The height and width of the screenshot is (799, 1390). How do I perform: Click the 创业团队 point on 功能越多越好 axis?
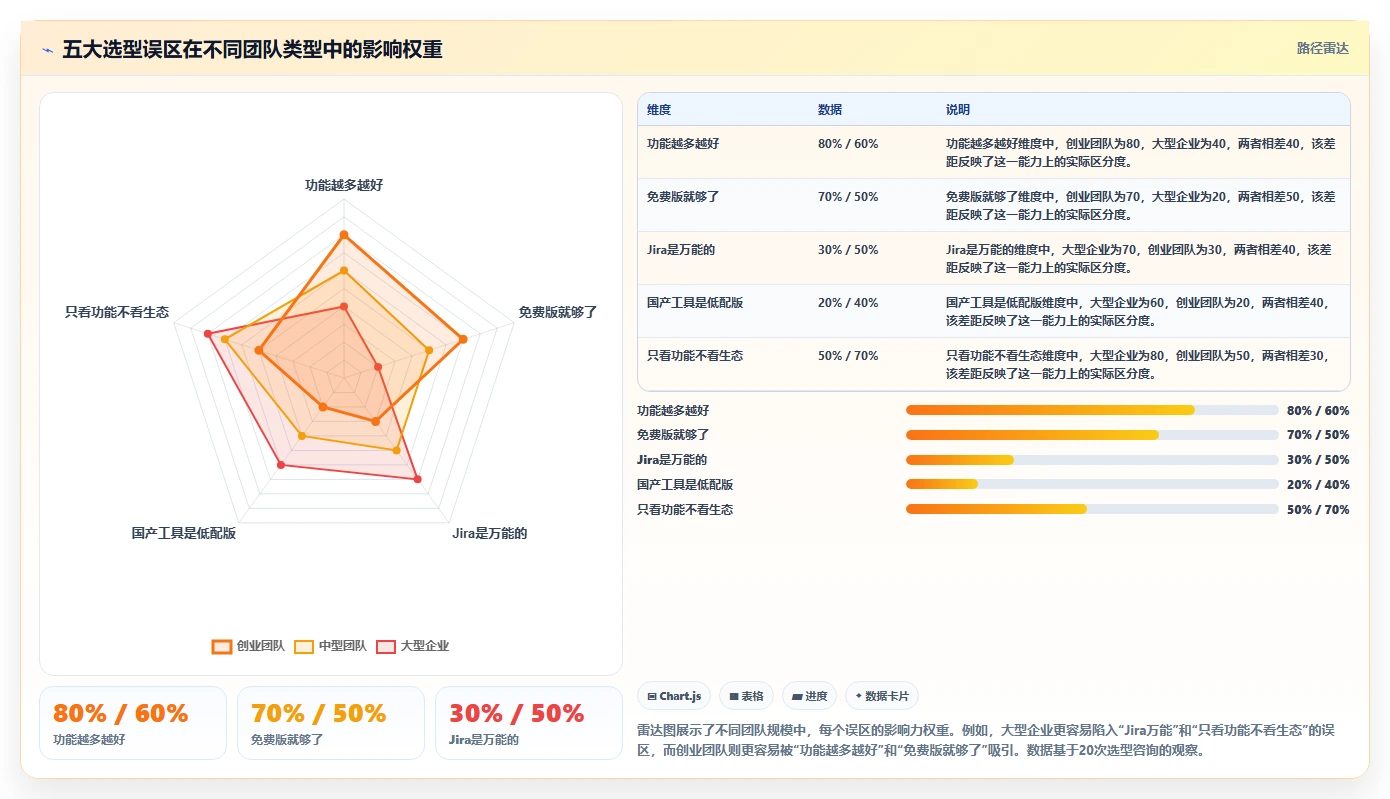pos(343,235)
